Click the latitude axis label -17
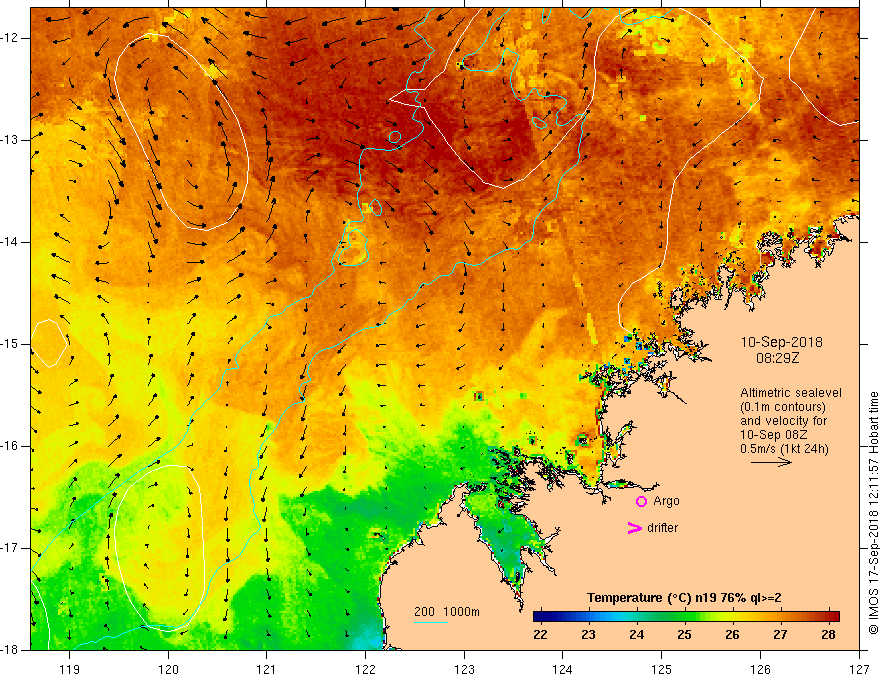The image size is (880, 680). [x=11, y=548]
